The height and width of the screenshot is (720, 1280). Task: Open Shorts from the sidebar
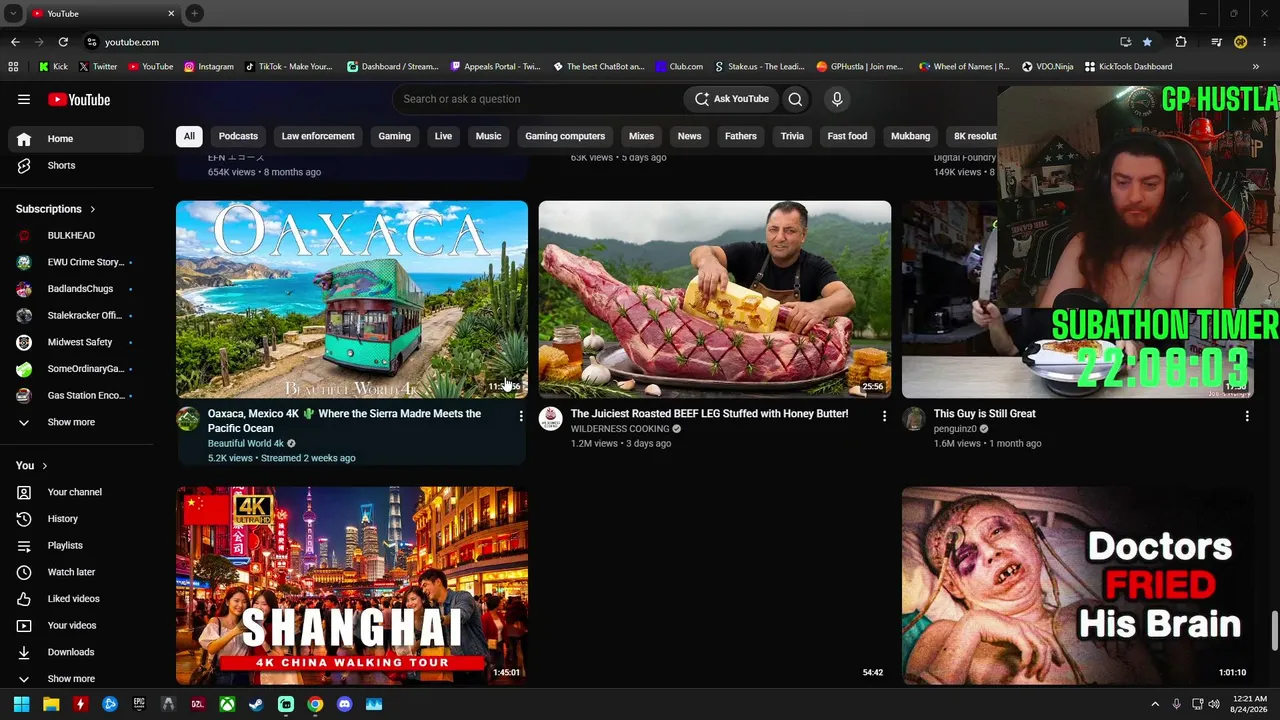pos(76,165)
